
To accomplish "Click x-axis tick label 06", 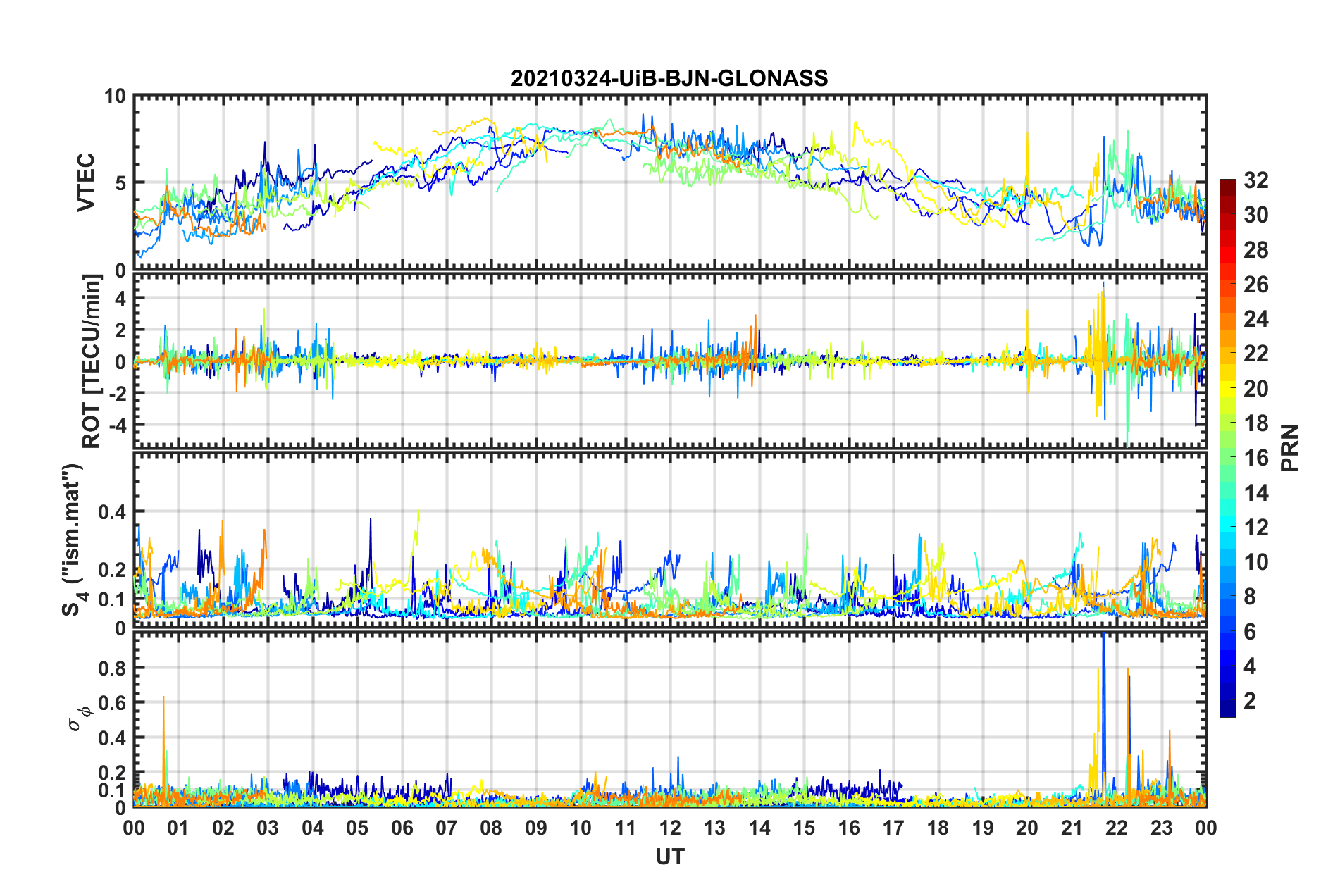I will [x=402, y=828].
